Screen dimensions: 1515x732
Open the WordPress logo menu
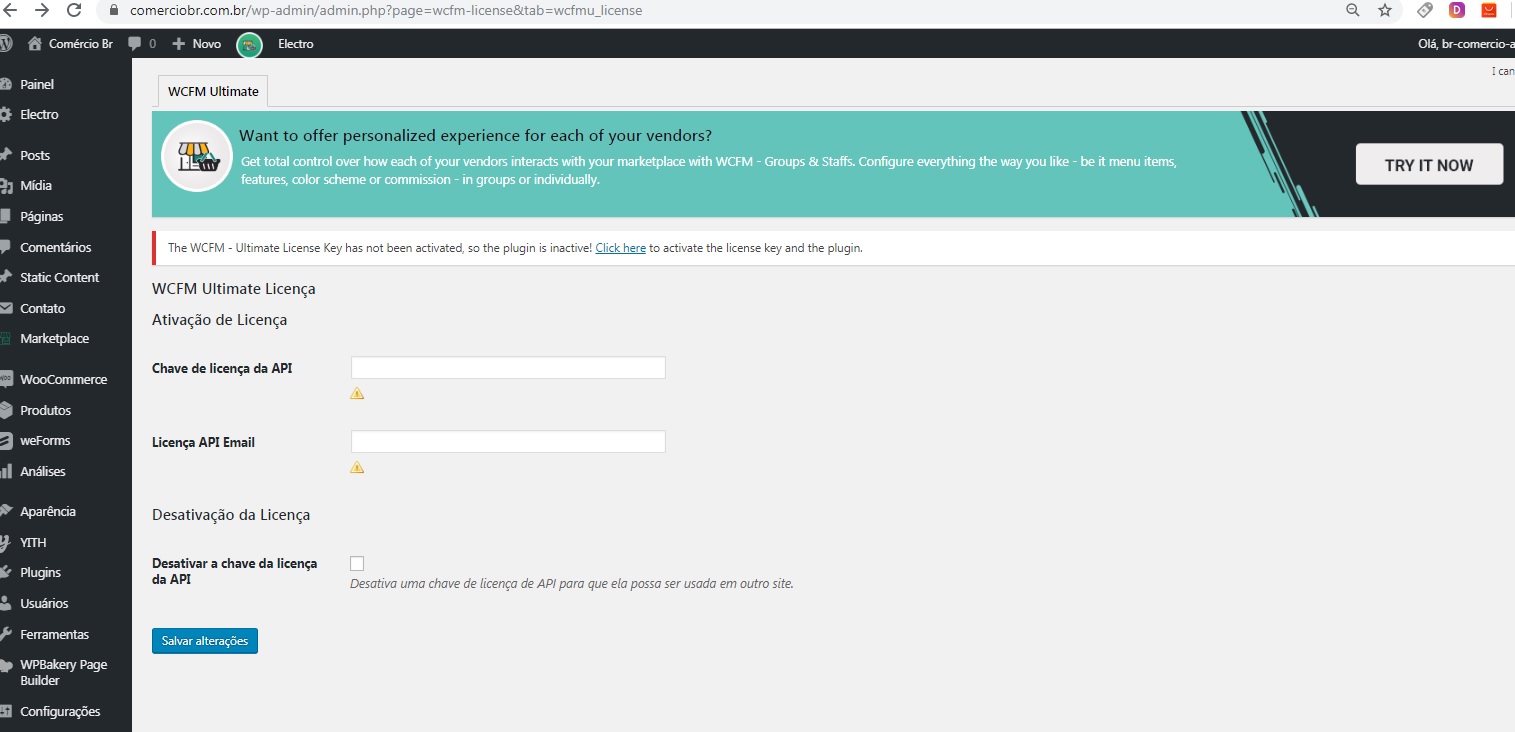coord(5,43)
